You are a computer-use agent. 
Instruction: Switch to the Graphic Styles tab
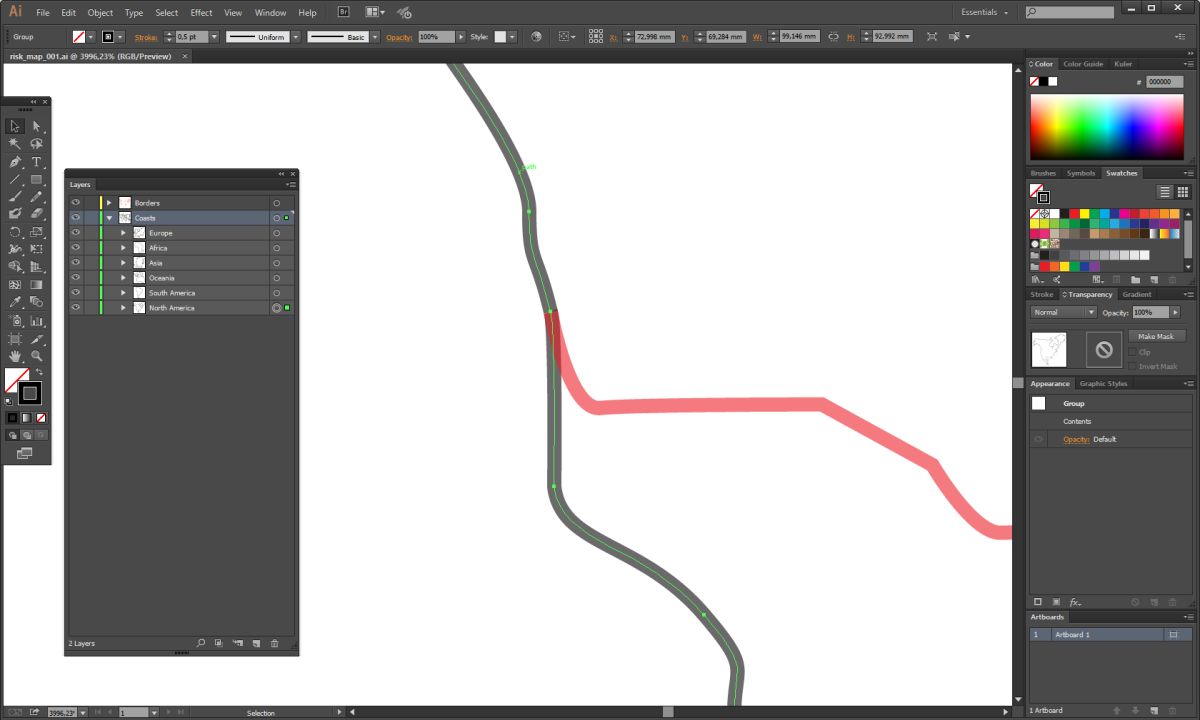pyautogui.click(x=1103, y=383)
